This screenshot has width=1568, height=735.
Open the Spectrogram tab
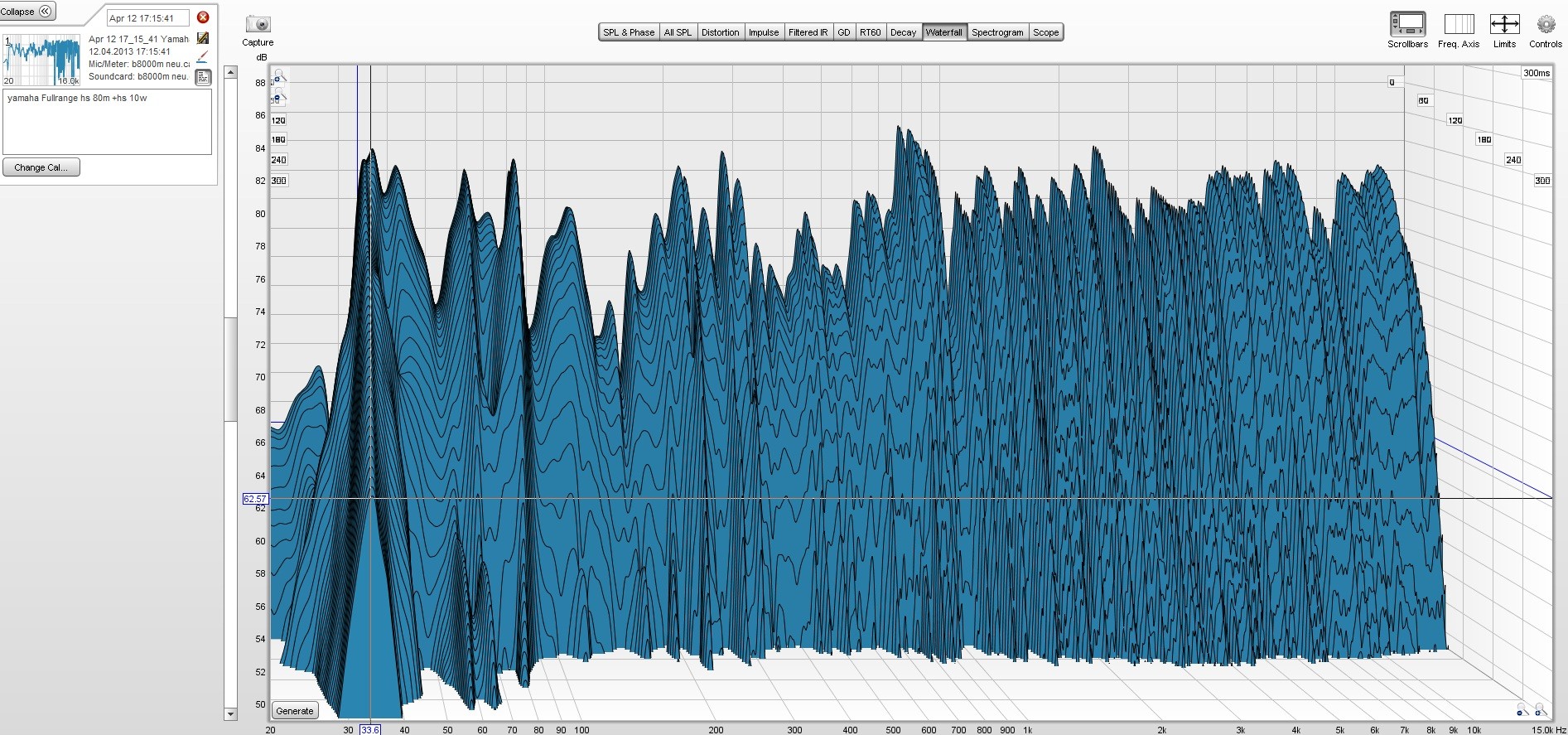point(997,32)
